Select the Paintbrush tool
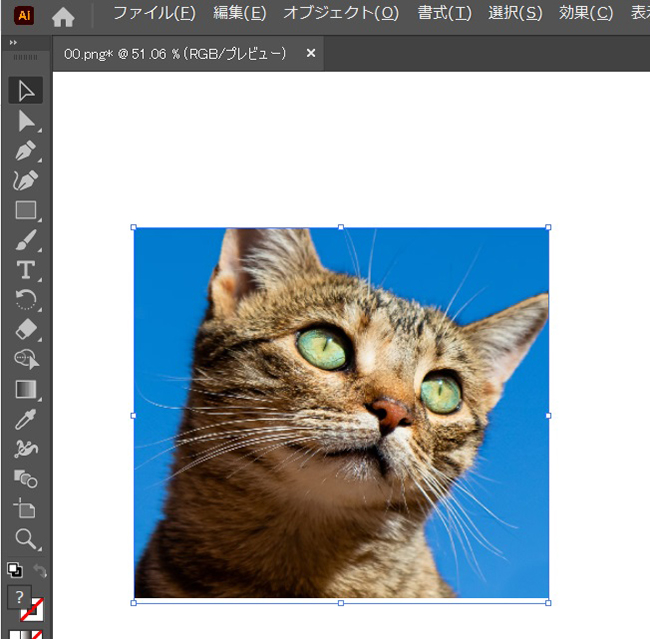Image resolution: width=650 pixels, height=639 pixels. click(25, 240)
